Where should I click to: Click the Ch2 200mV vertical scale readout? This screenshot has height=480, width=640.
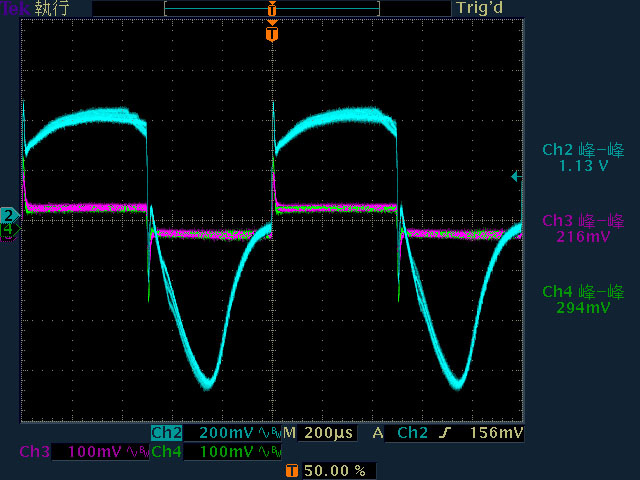(226, 433)
